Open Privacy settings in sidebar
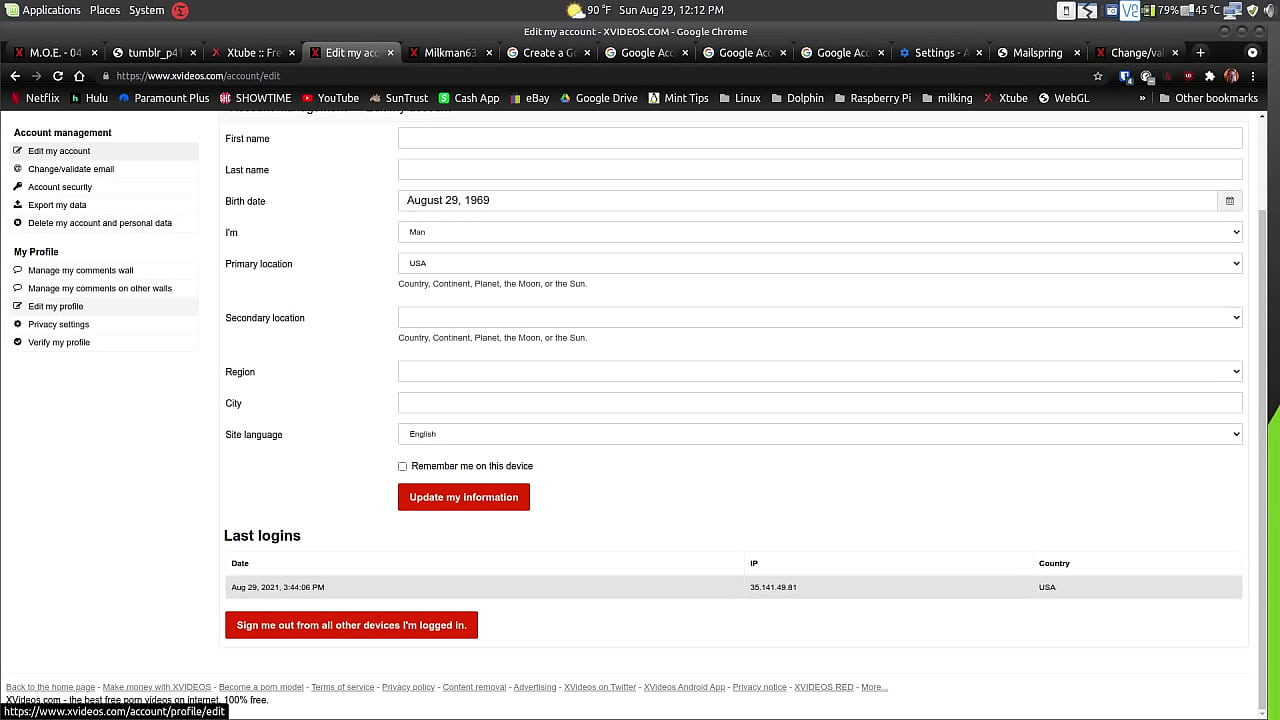1280x720 pixels. pos(58,324)
